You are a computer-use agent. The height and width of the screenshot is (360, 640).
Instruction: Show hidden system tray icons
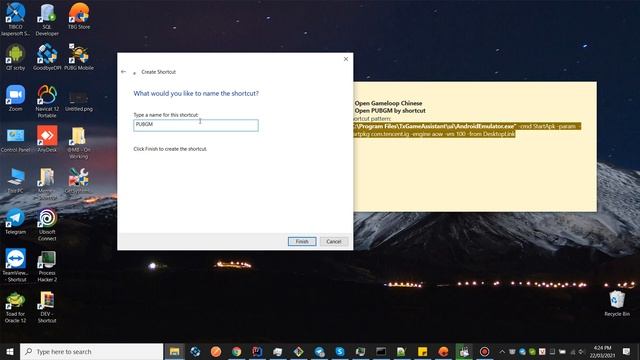coord(502,351)
